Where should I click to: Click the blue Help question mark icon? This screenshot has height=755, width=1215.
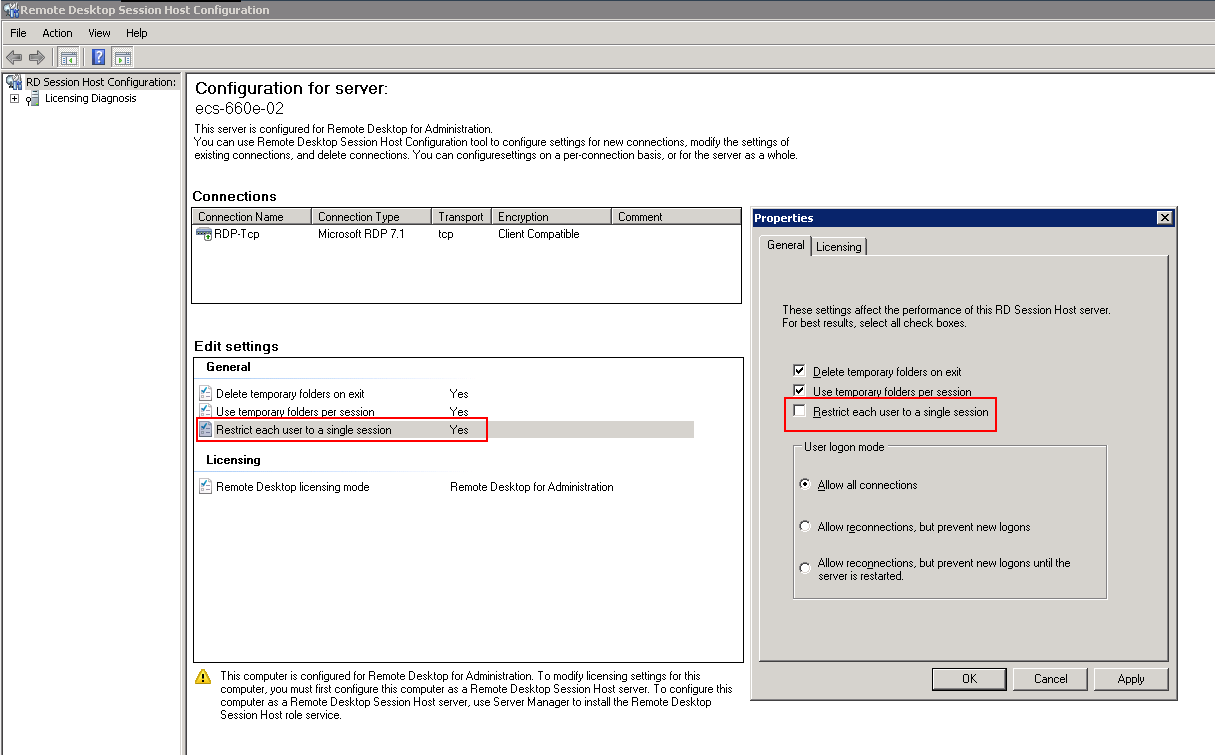[x=99, y=57]
